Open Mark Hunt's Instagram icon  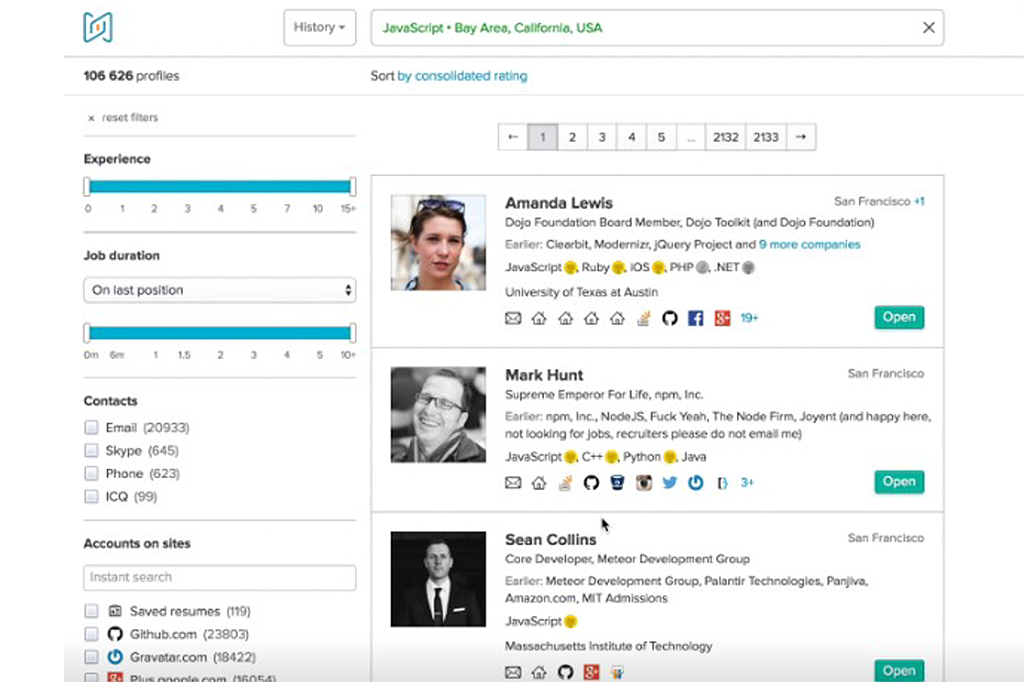click(644, 483)
